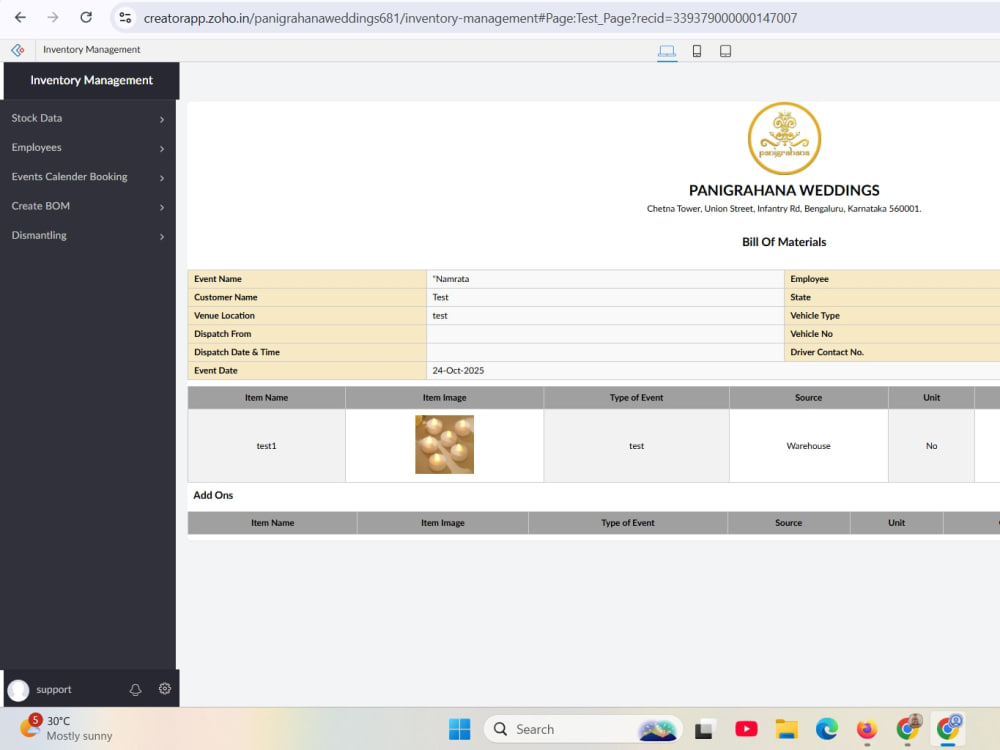Open the candles item image thumbnail
The width and height of the screenshot is (1000, 750).
[x=445, y=445]
